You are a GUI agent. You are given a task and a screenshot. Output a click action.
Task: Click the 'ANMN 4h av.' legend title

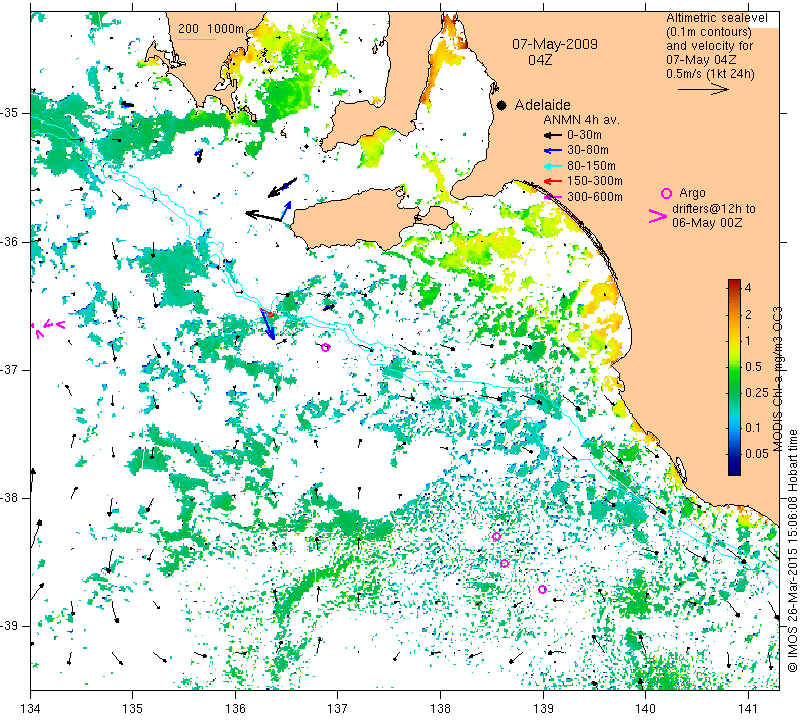tap(581, 120)
